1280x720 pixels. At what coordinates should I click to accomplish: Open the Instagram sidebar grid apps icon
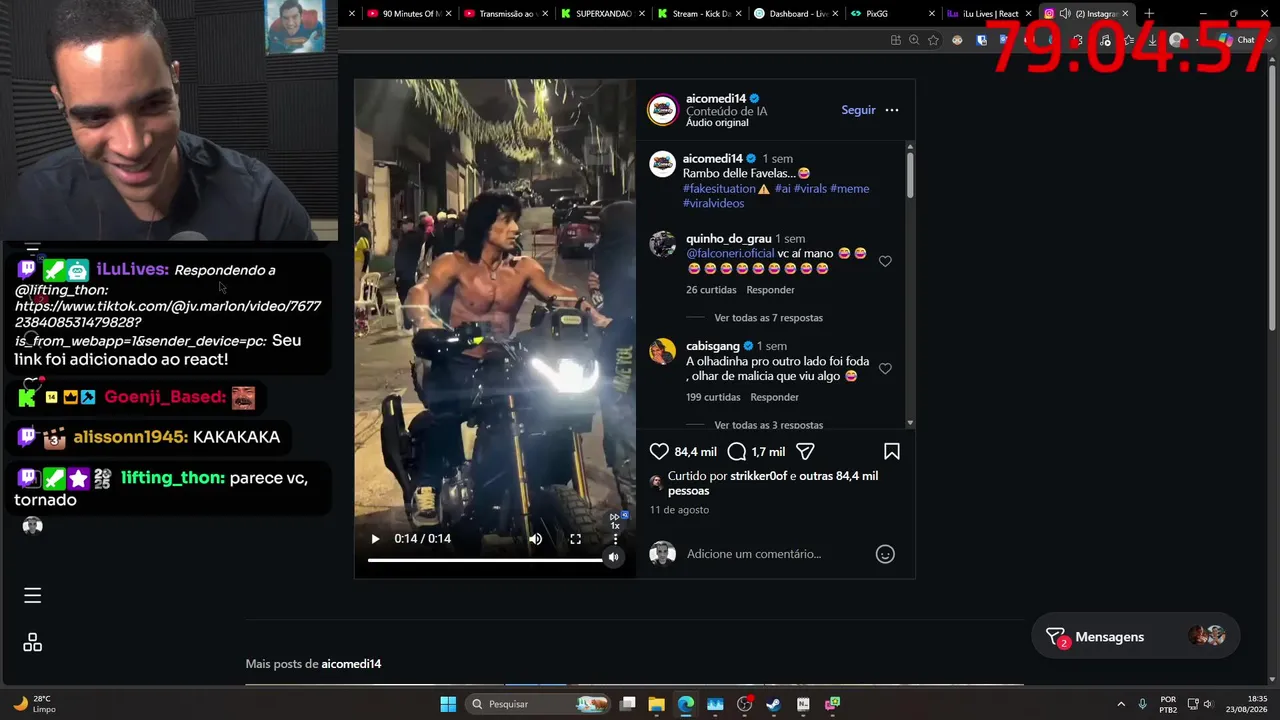tap(33, 643)
